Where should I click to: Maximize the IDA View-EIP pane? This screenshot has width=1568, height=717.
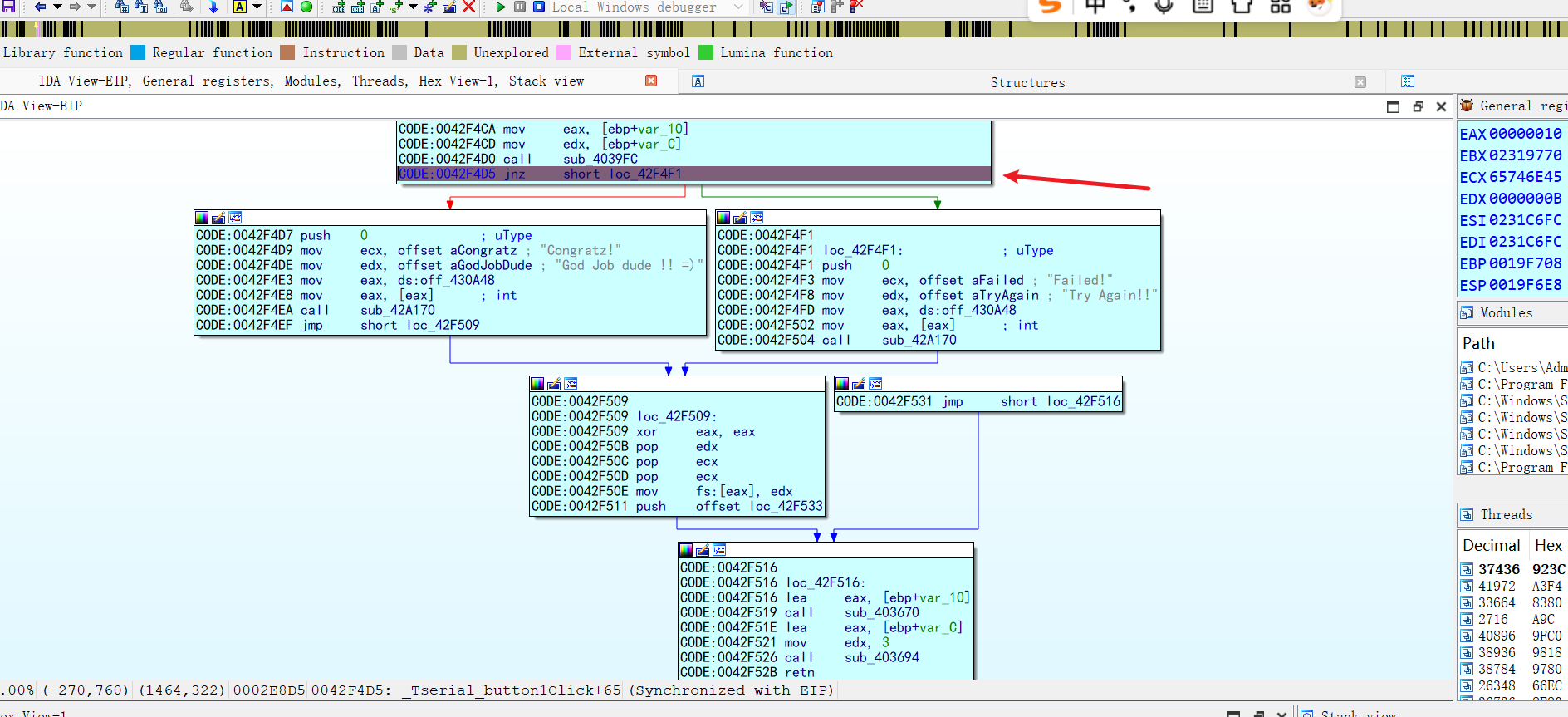click(x=1394, y=106)
